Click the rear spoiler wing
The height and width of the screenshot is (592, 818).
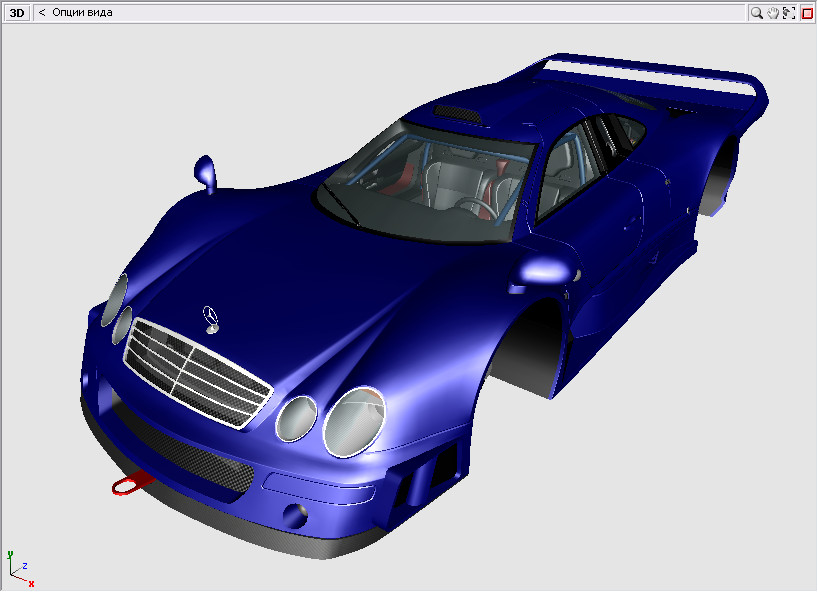pos(650,75)
